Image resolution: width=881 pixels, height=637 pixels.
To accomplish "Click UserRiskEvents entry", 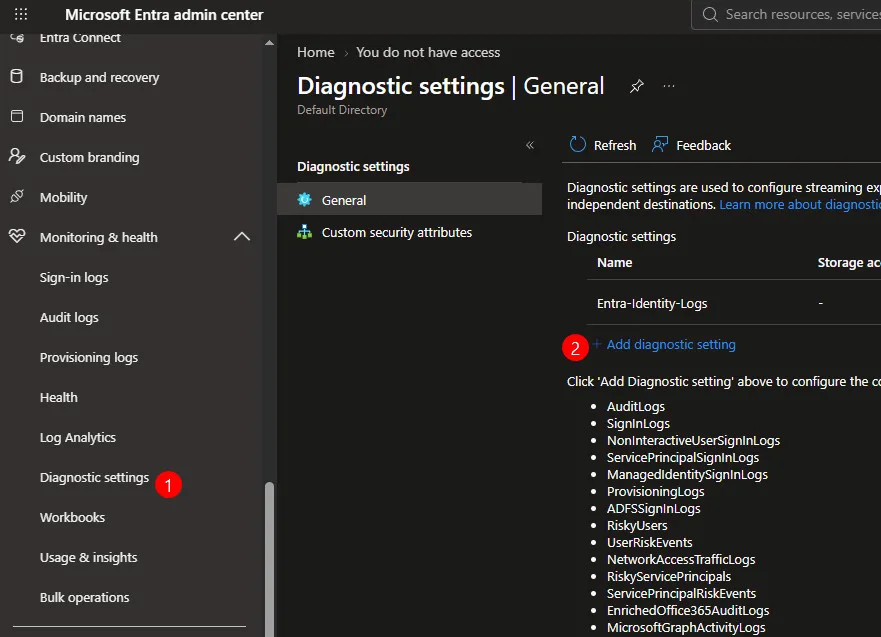I will pyautogui.click(x=650, y=543).
